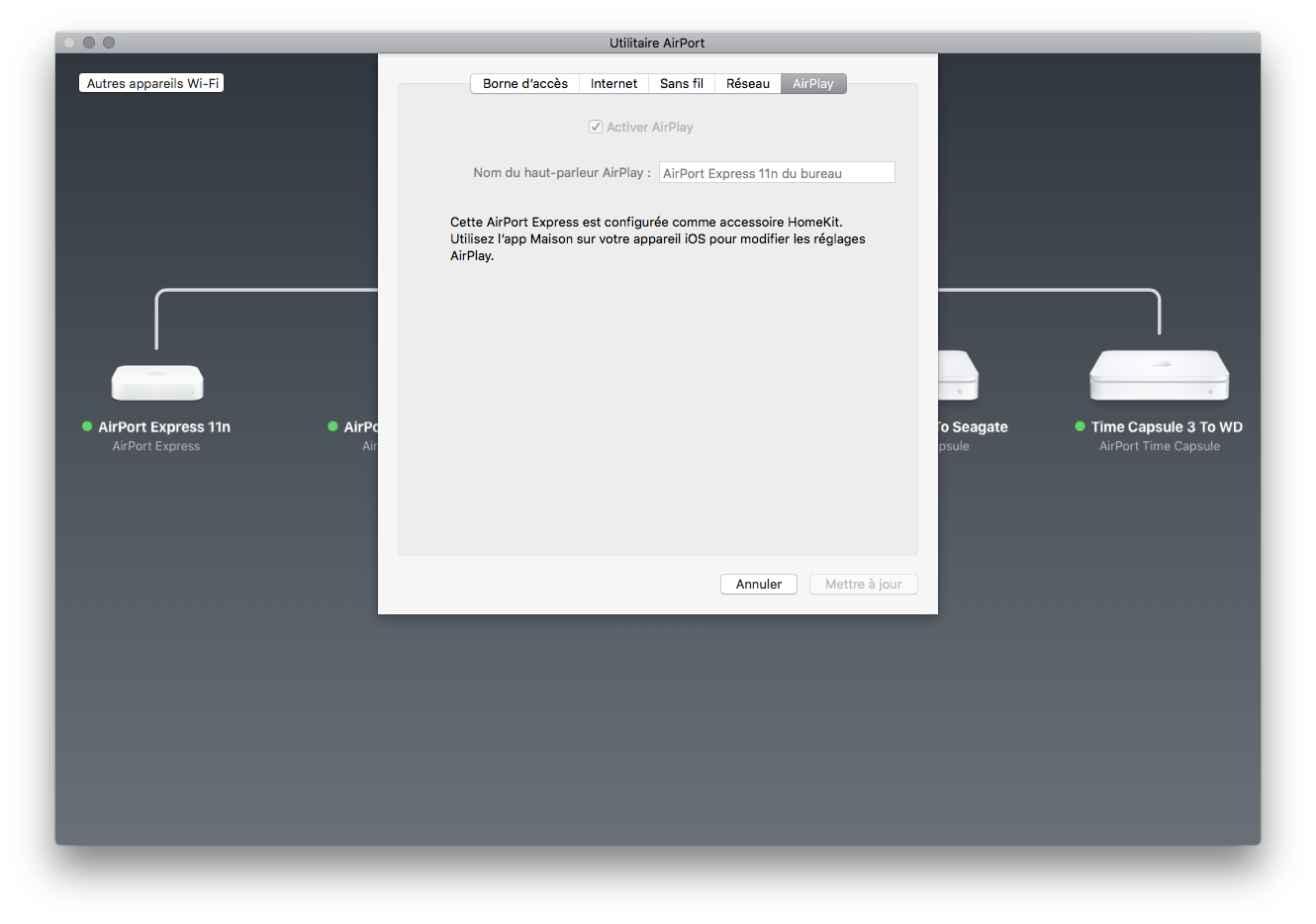Click the partially hidden 'To Seagate' label
Screen dimensions: 1316x924
(974, 427)
